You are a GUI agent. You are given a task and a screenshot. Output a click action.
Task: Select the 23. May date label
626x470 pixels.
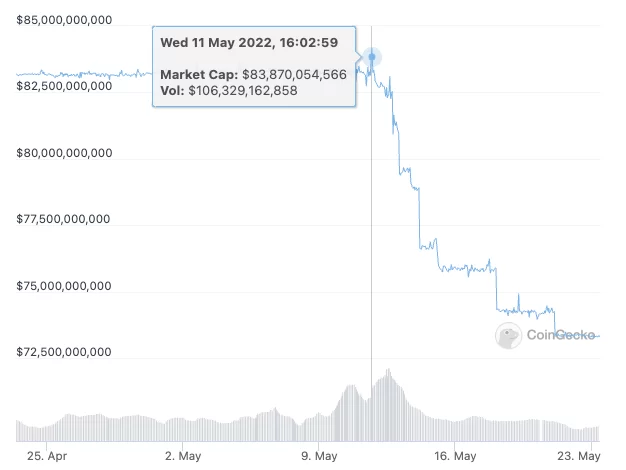[582, 456]
